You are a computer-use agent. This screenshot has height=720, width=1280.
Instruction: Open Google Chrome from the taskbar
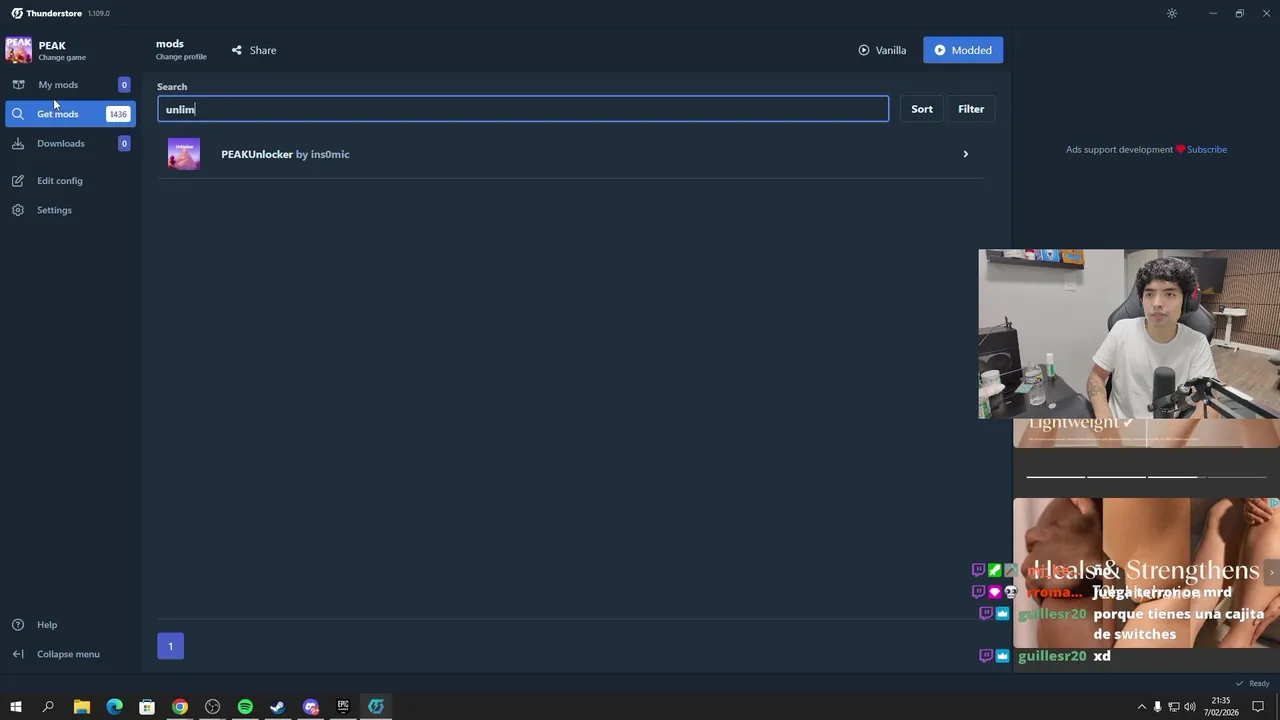click(x=180, y=707)
